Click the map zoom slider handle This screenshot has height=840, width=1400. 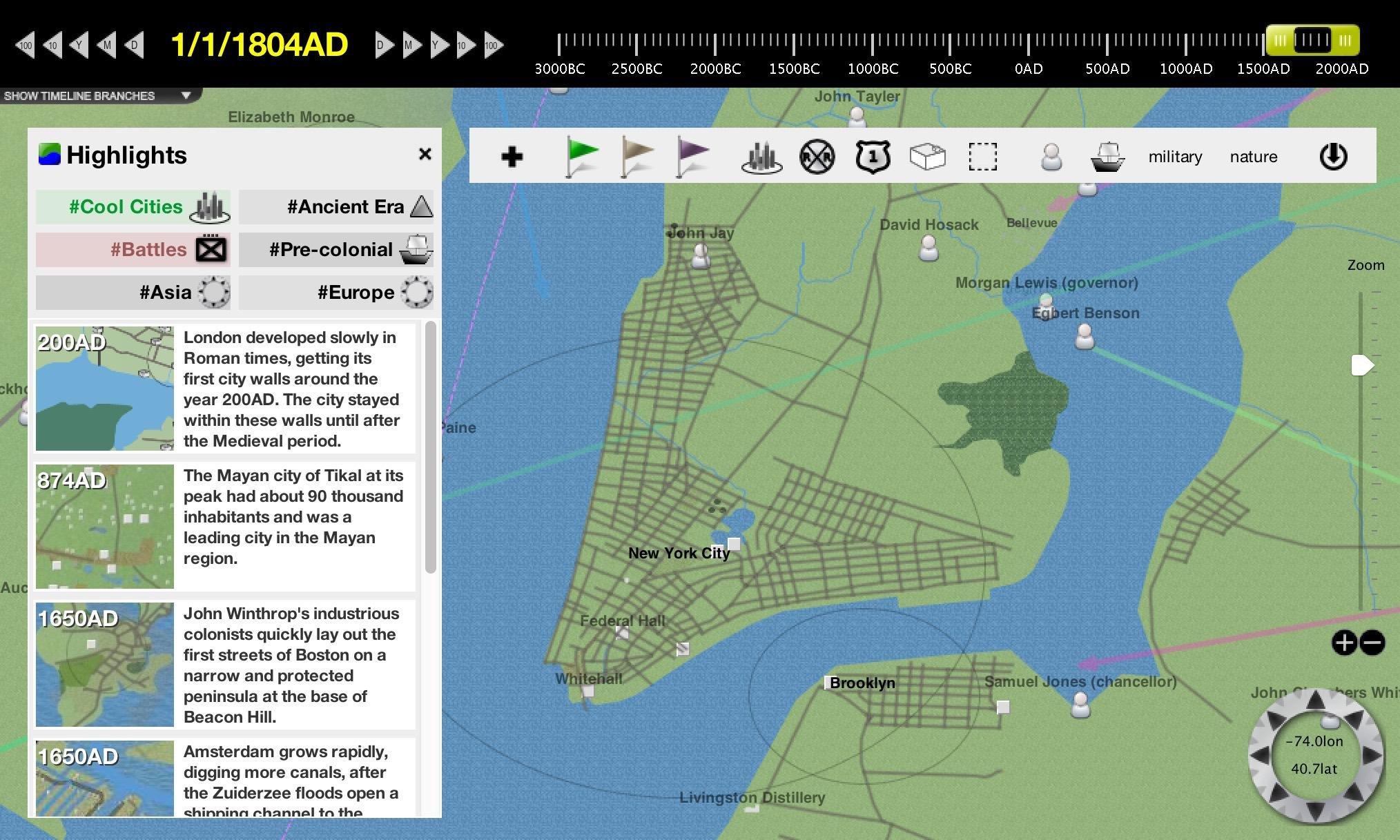click(x=1362, y=365)
